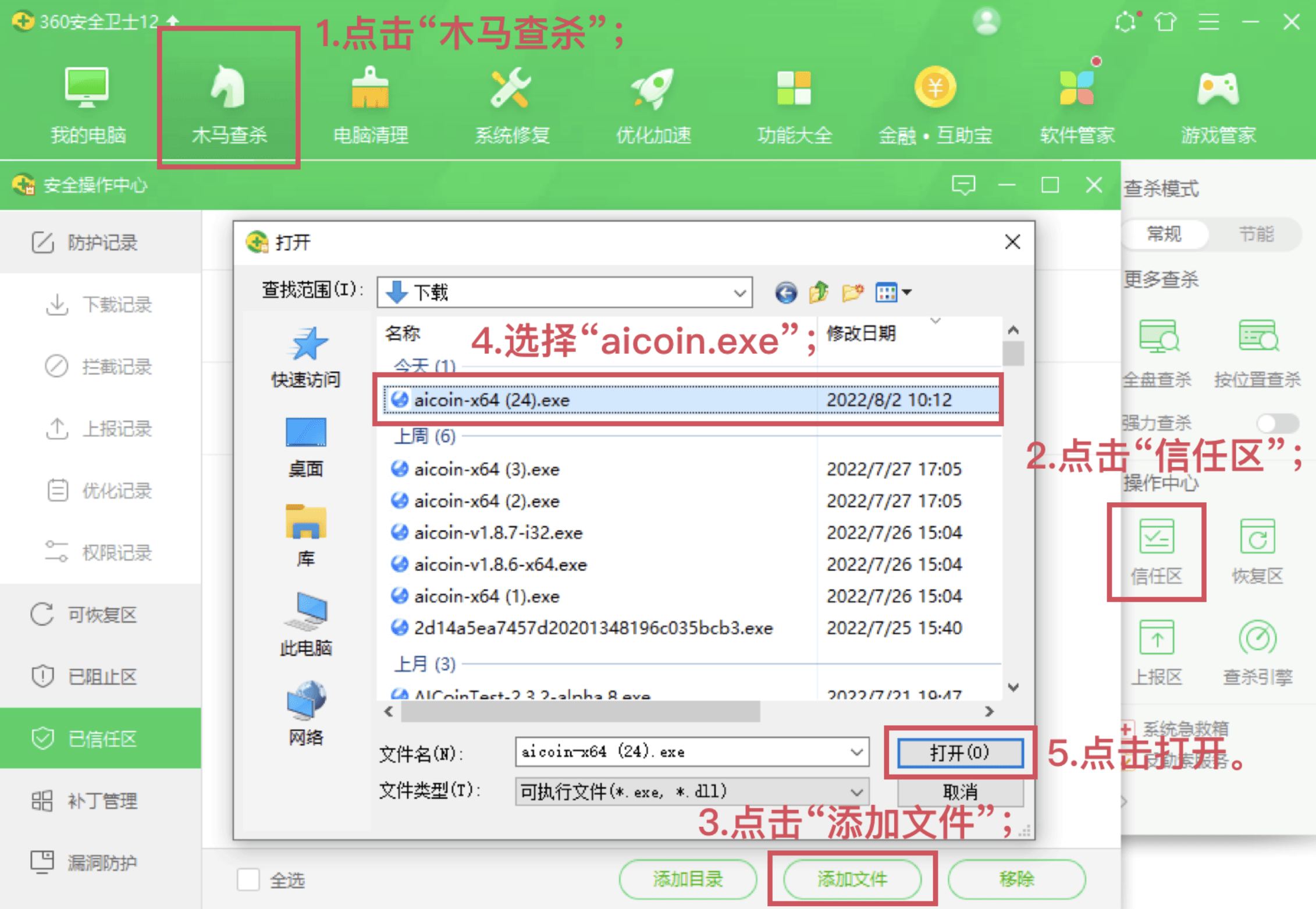Viewport: 1316px width, 909px height.
Task: Open the 信任区 trust zone
Action: [x=1157, y=551]
